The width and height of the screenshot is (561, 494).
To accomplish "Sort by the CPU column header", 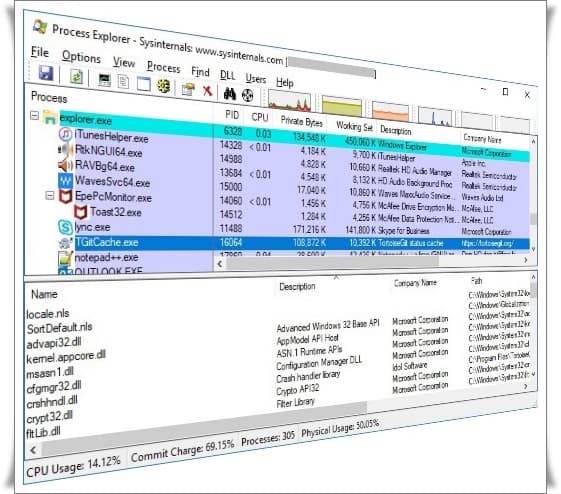I will 259,117.
